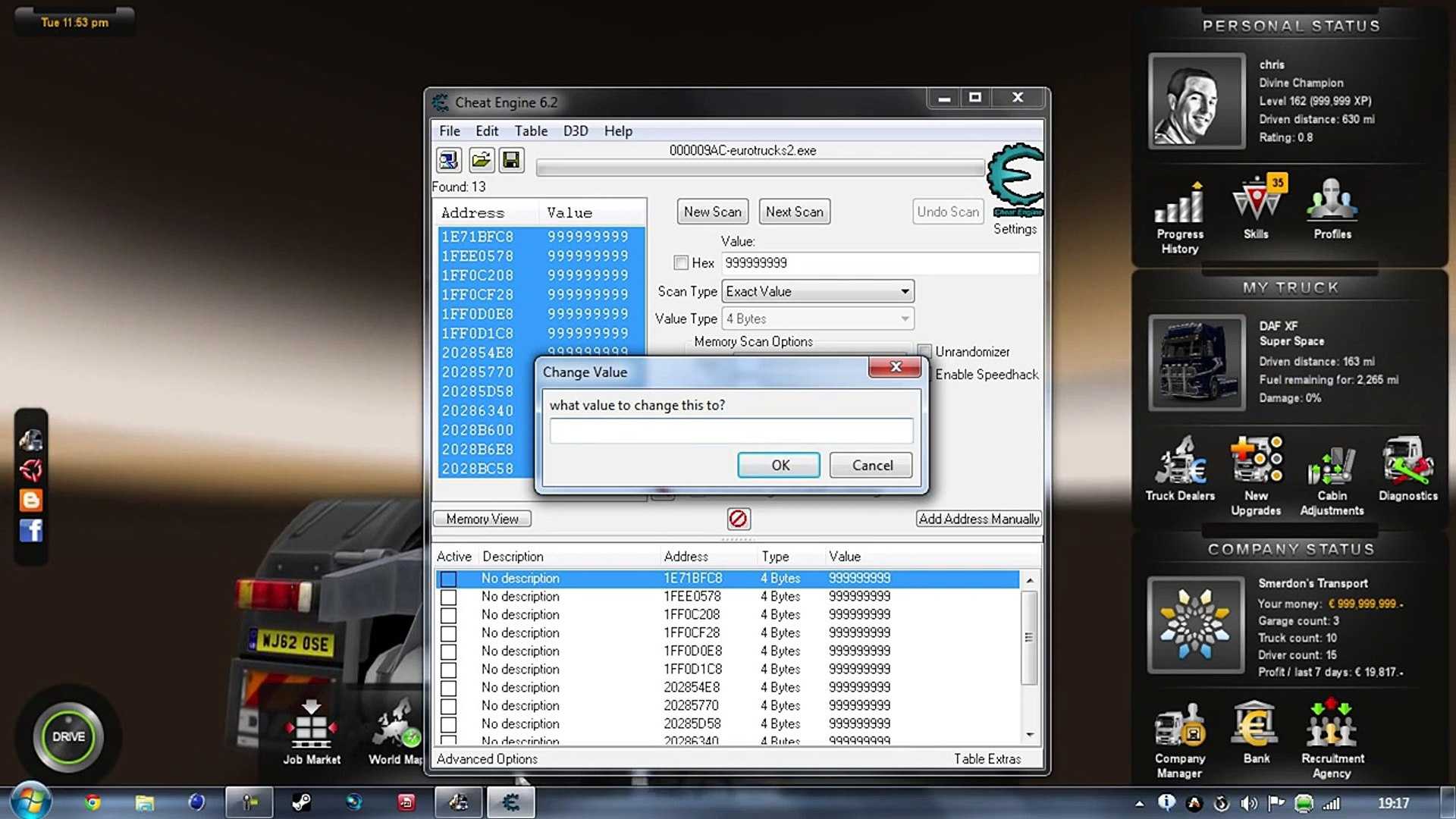Open File menu in Cheat Engine

pyautogui.click(x=449, y=131)
